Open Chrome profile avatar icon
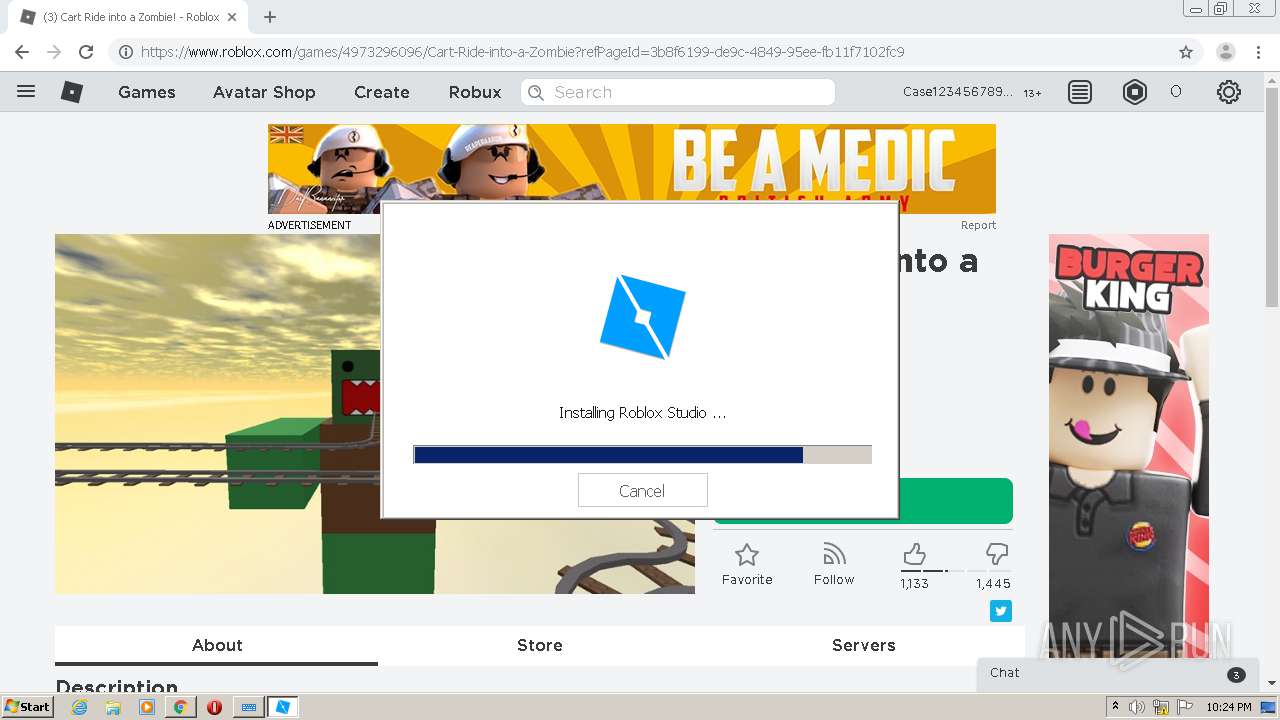1280x720 pixels. (x=1226, y=52)
